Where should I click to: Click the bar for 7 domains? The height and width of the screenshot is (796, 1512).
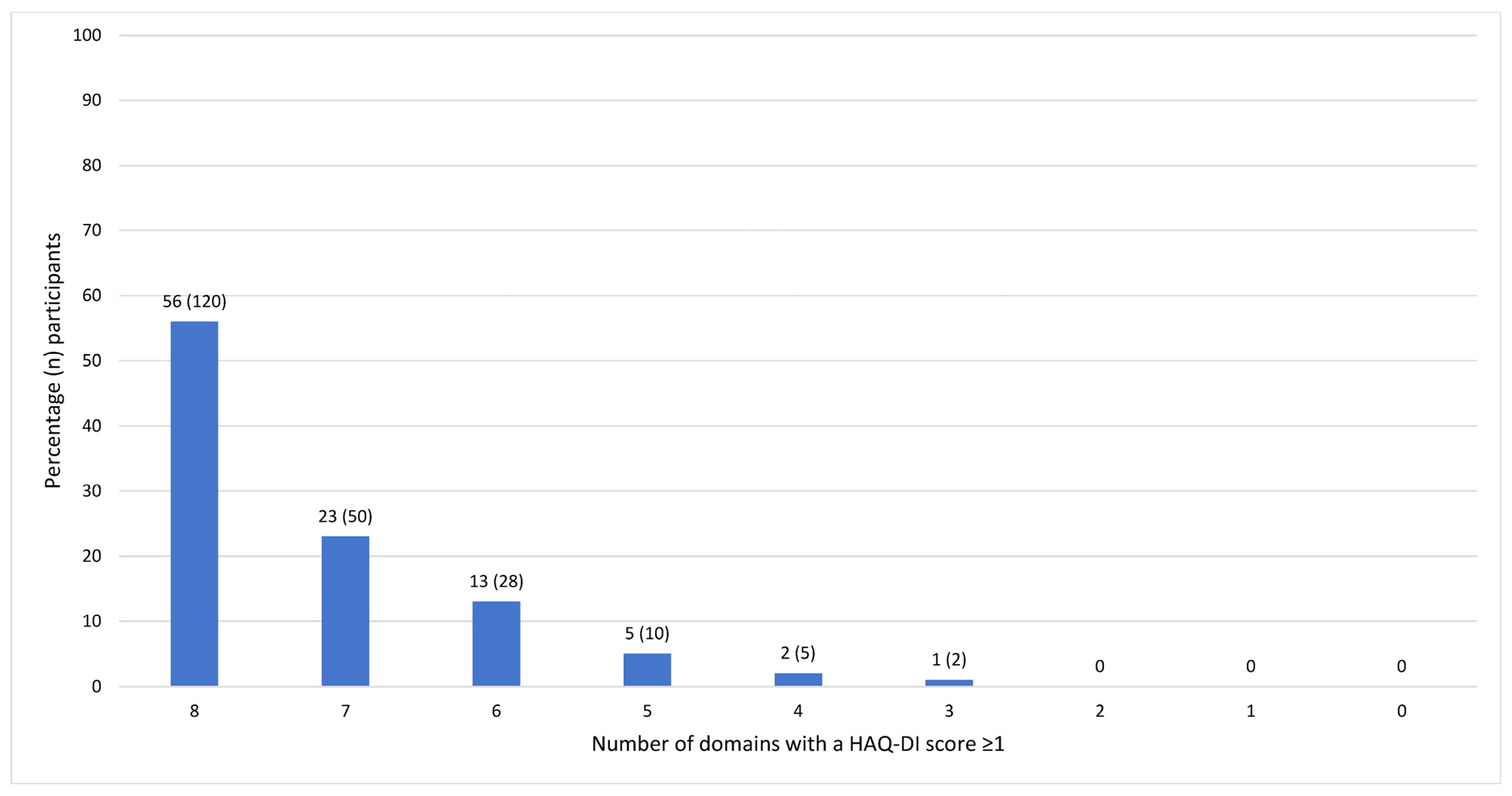click(x=345, y=611)
